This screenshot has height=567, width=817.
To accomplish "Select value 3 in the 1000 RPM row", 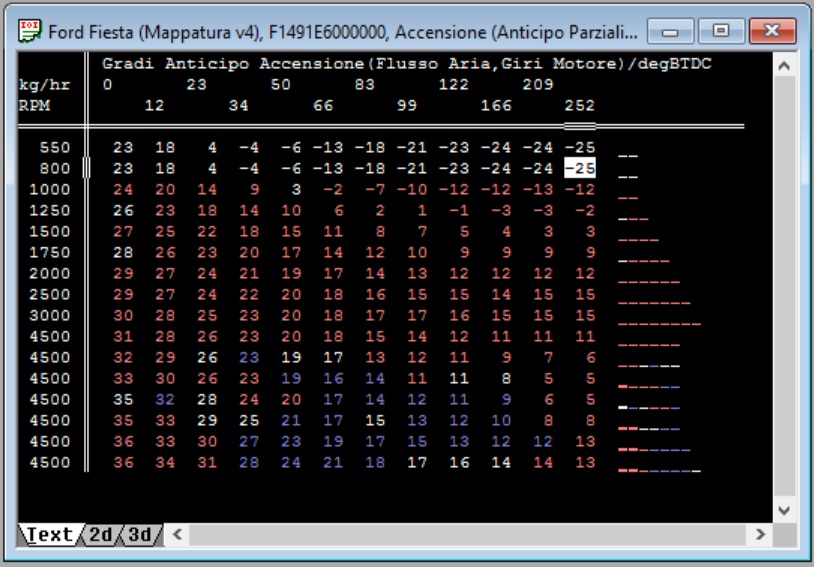I will click(x=296, y=189).
